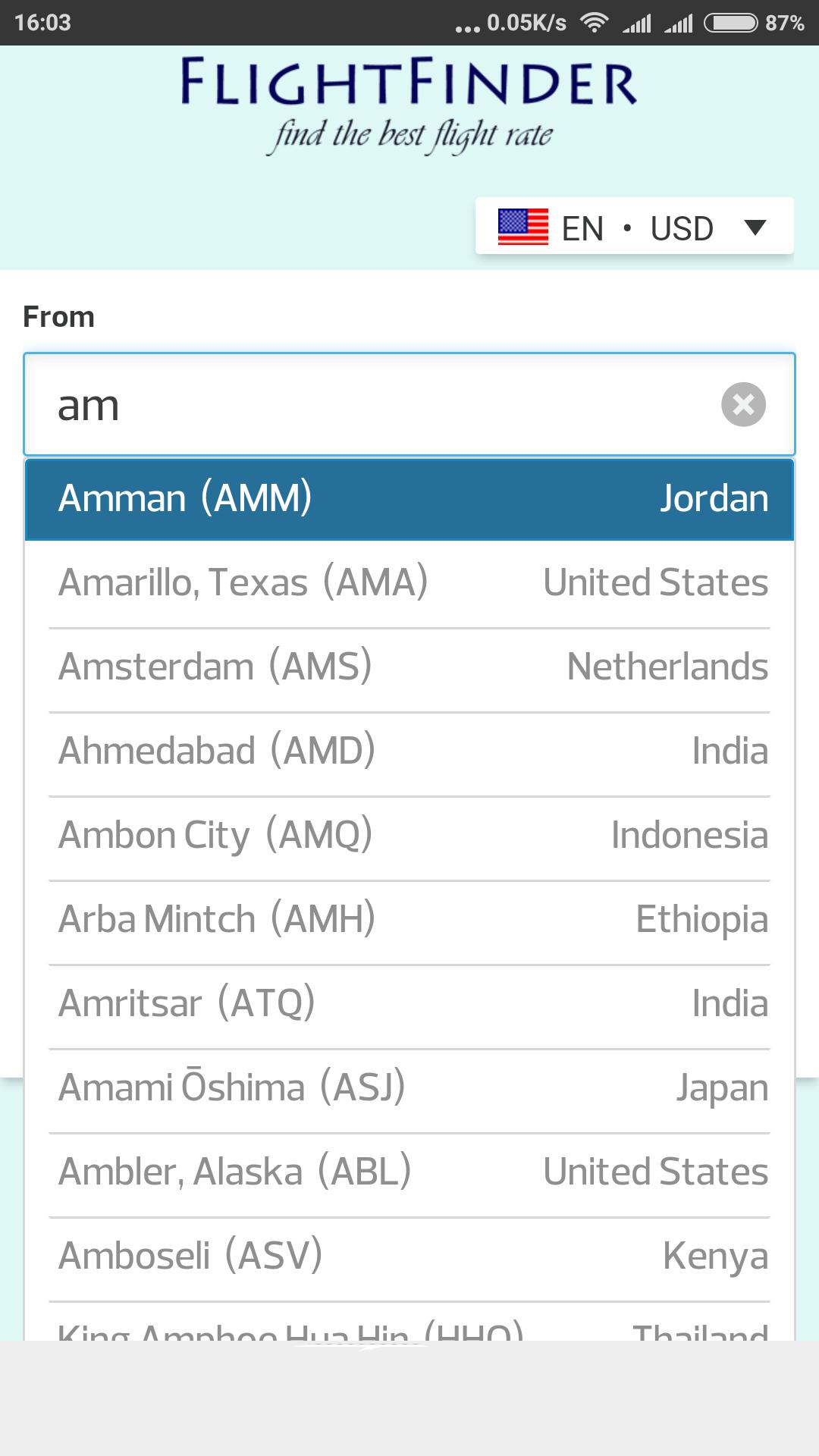This screenshot has height=1456, width=819.
Task: Focus the From input field containing 'am'
Action: pyautogui.click(x=409, y=404)
